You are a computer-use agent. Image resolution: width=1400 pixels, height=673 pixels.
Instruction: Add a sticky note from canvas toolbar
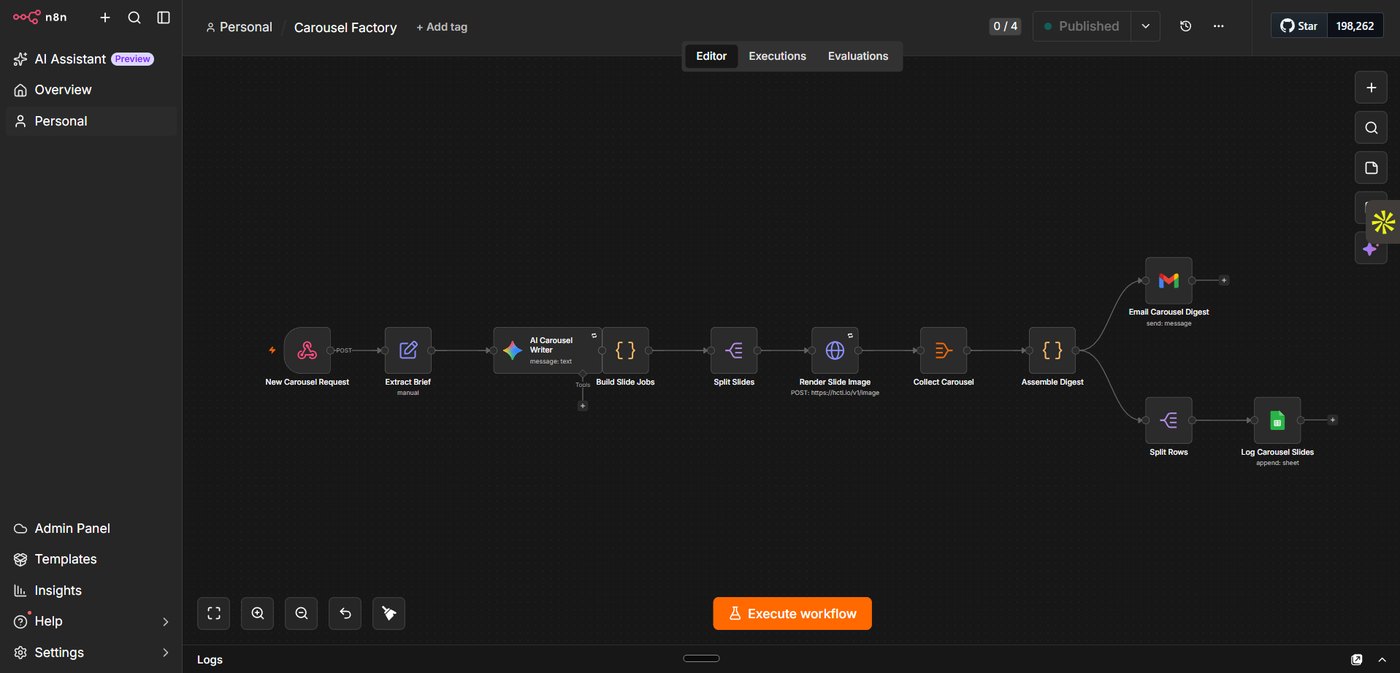[x=1371, y=167]
